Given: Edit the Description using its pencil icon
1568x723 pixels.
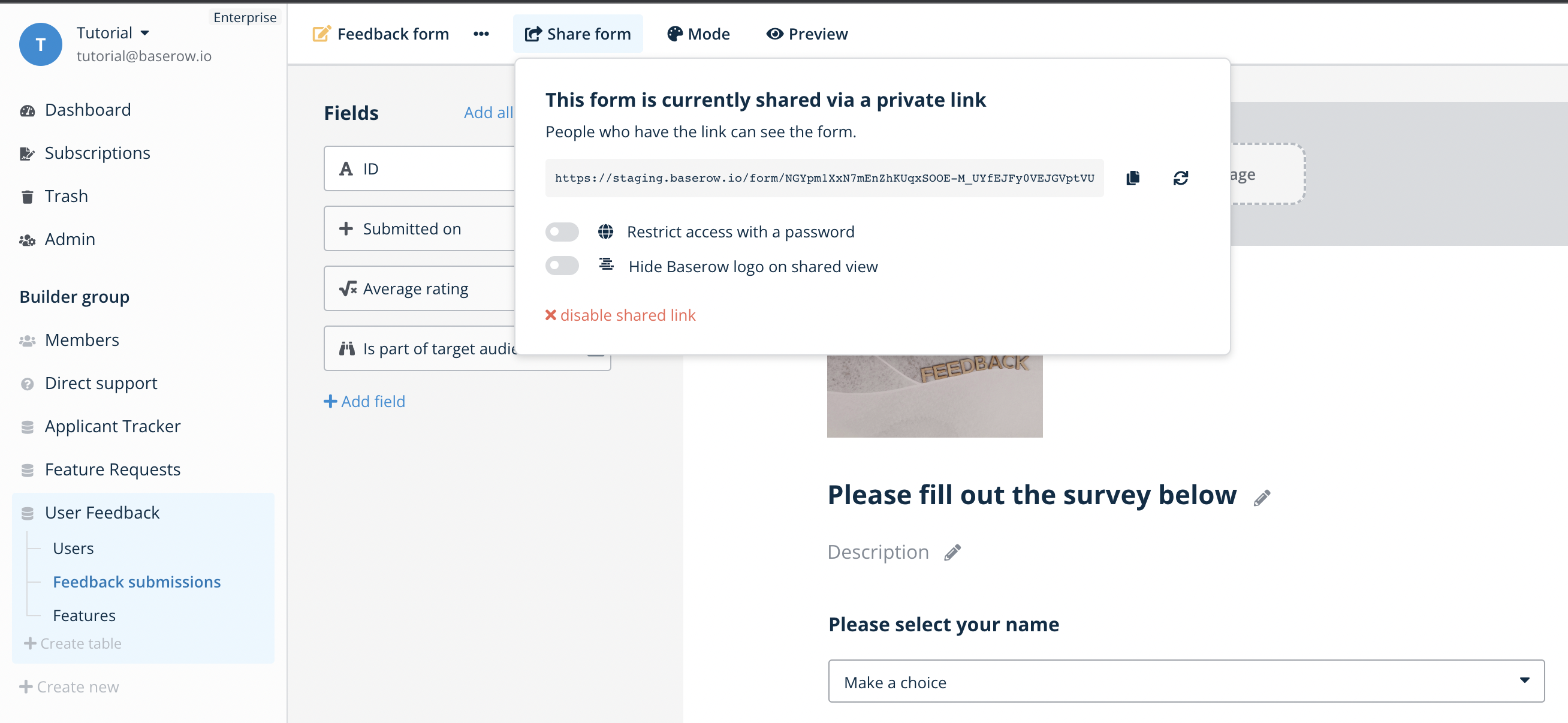Looking at the screenshot, I should click(951, 553).
